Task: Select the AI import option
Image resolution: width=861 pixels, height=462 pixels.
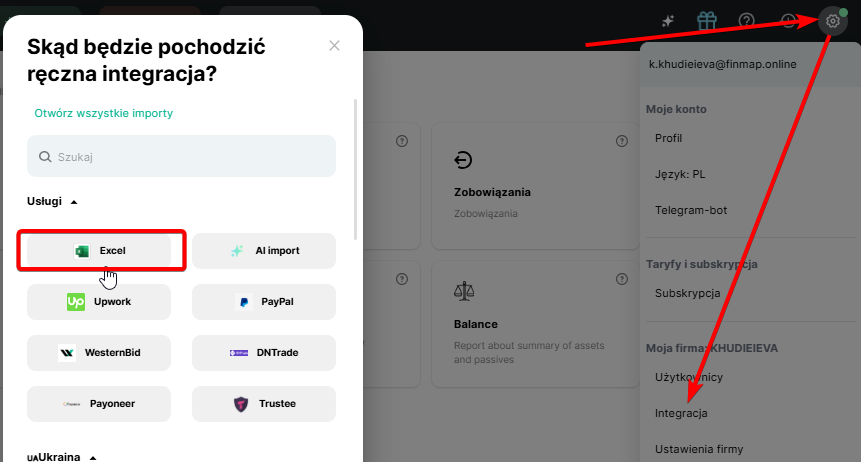Action: (x=264, y=251)
